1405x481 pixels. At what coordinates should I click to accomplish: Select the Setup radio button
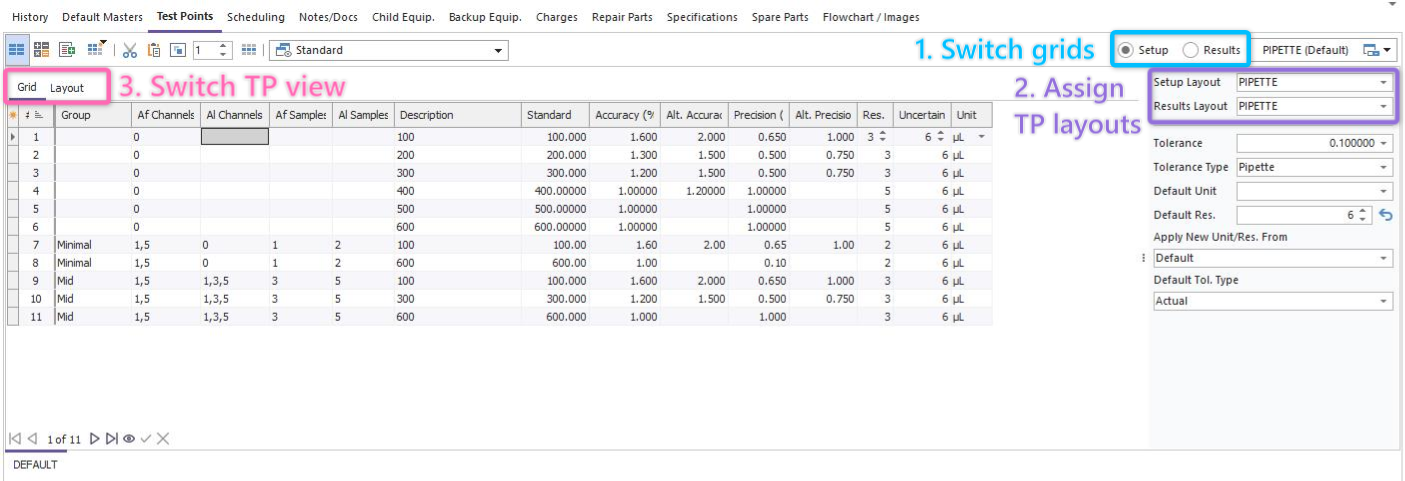pyautogui.click(x=1126, y=50)
